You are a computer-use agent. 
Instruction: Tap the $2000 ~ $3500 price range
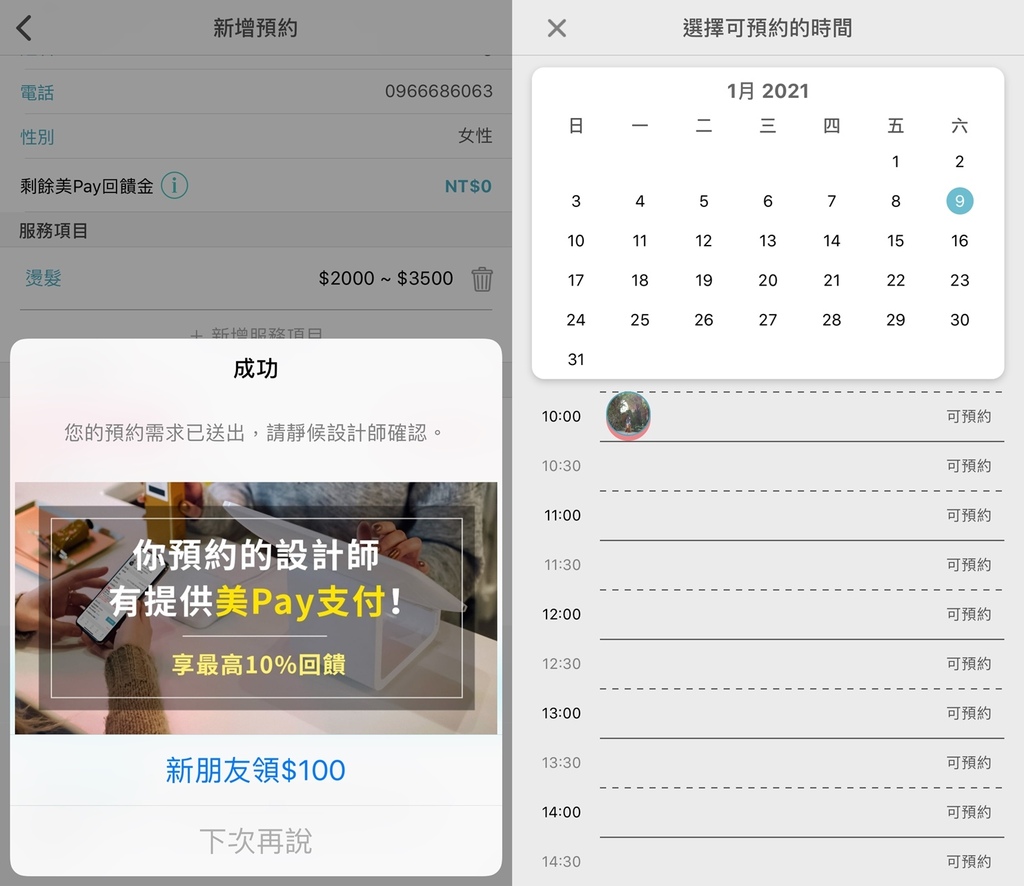(x=385, y=279)
